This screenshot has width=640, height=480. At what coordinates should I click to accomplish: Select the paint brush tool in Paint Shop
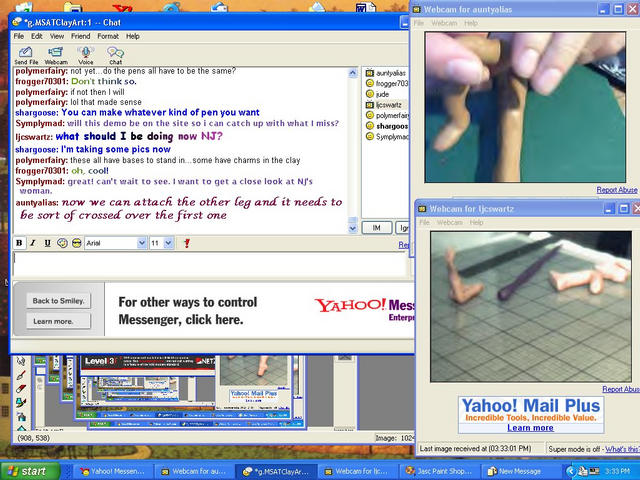(x=21, y=375)
